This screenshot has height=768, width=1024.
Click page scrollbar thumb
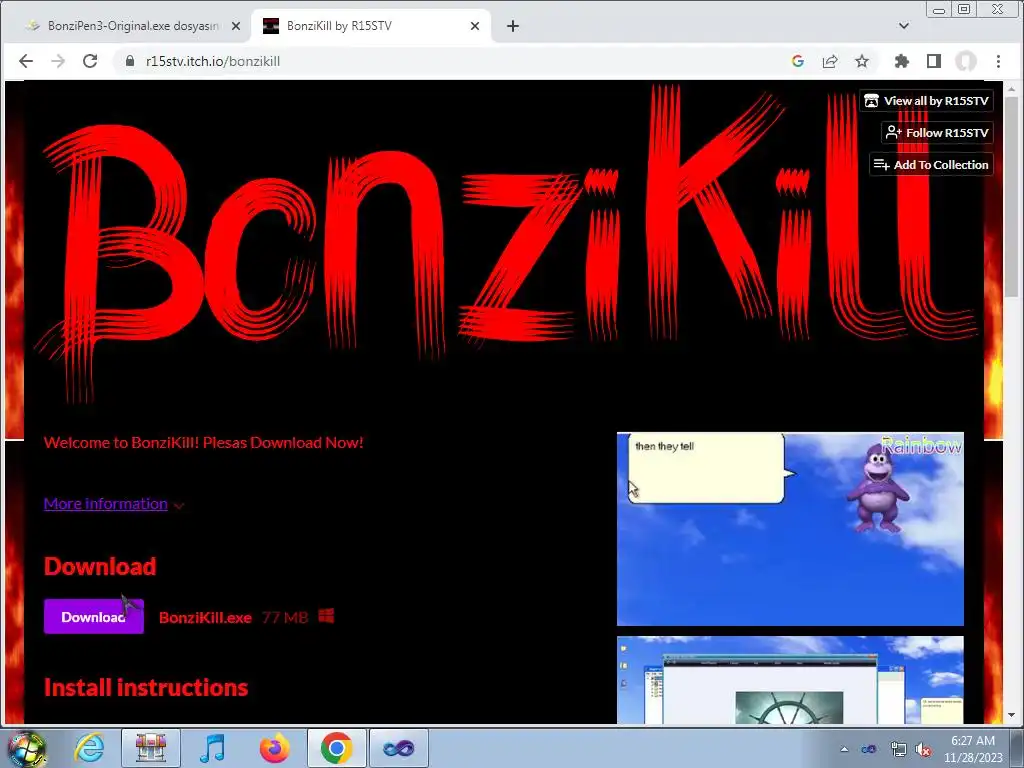tap(1012, 196)
